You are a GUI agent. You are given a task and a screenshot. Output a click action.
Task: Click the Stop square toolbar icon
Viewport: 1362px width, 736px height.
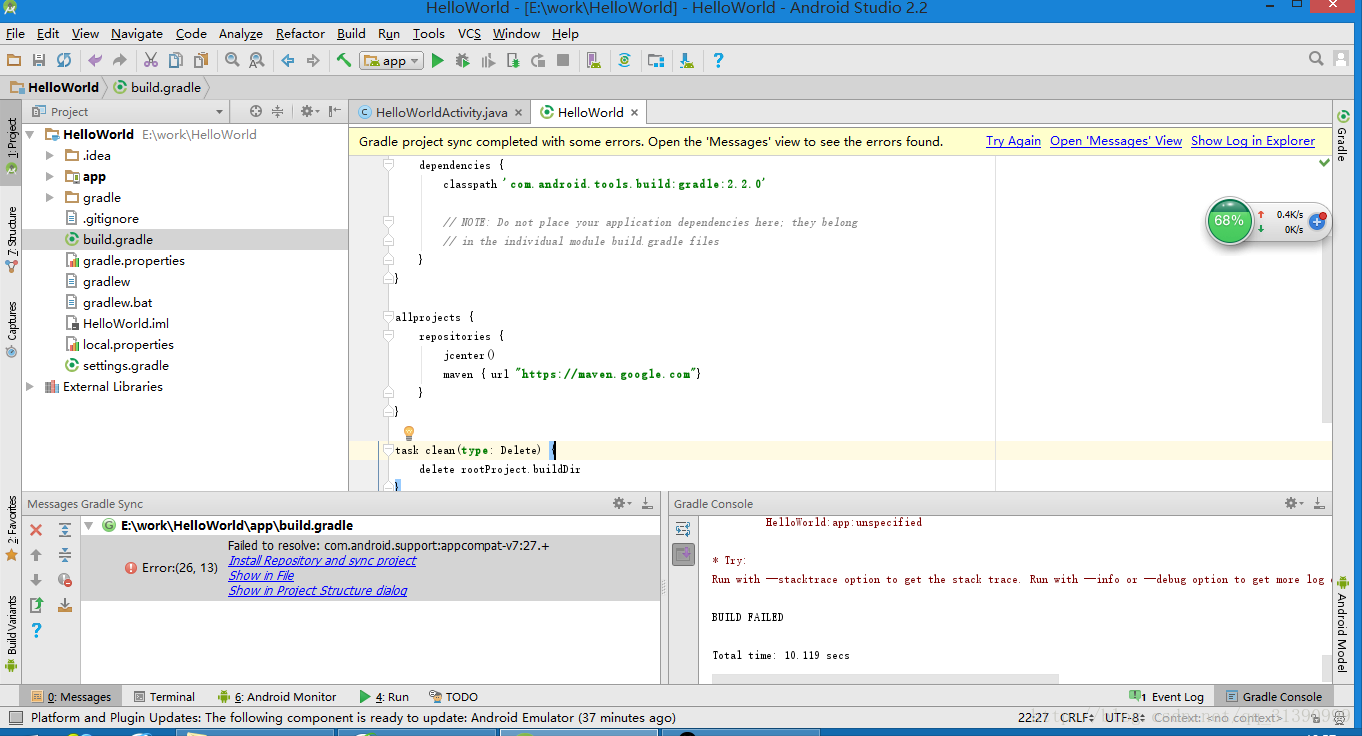pos(563,60)
